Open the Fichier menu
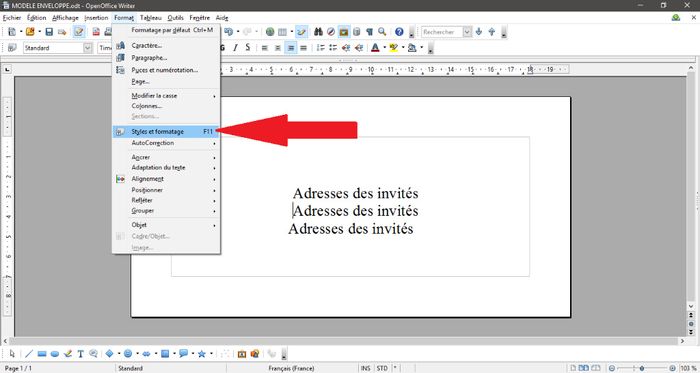 [x=12, y=18]
